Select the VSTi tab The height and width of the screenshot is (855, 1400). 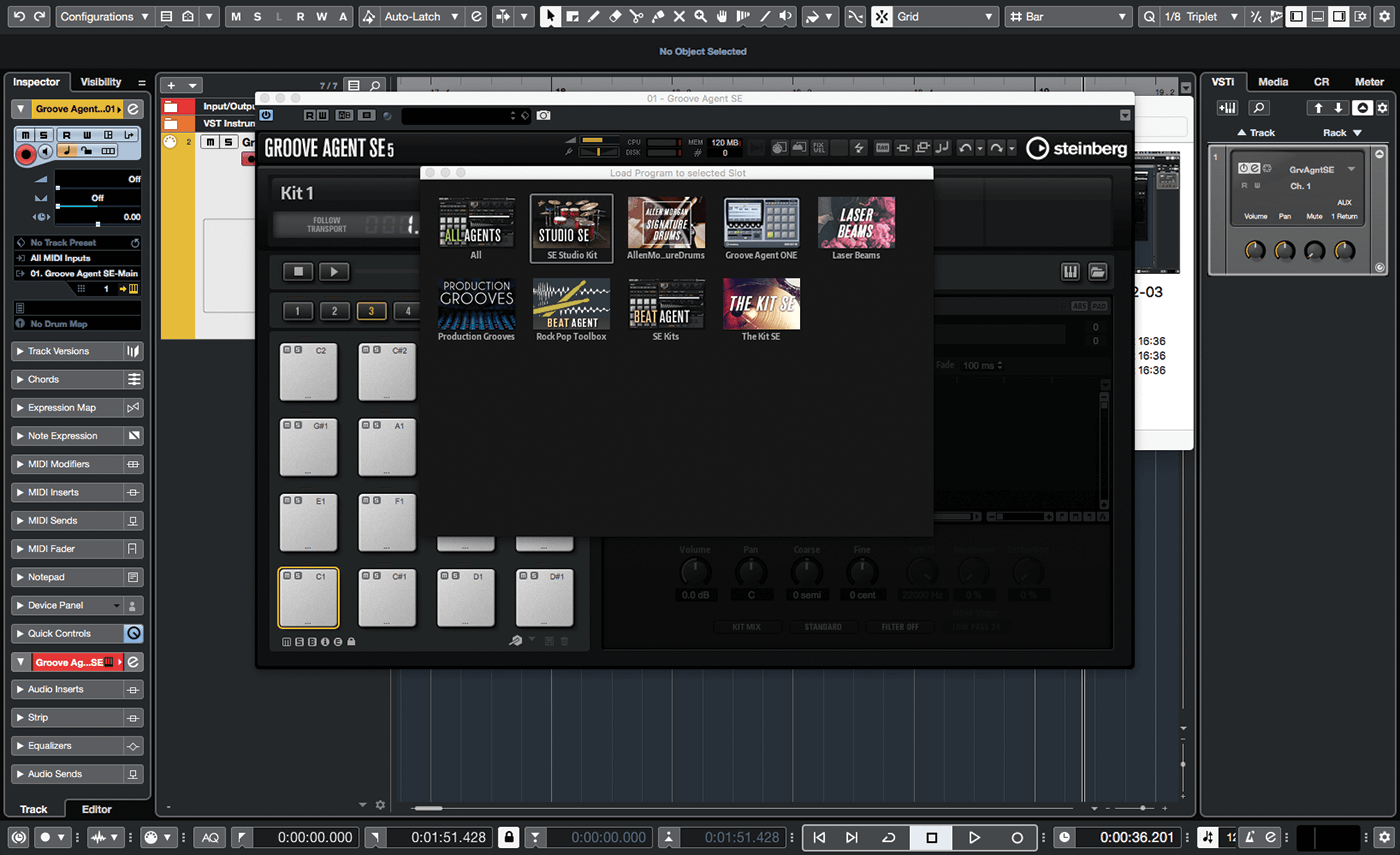pos(1222,82)
